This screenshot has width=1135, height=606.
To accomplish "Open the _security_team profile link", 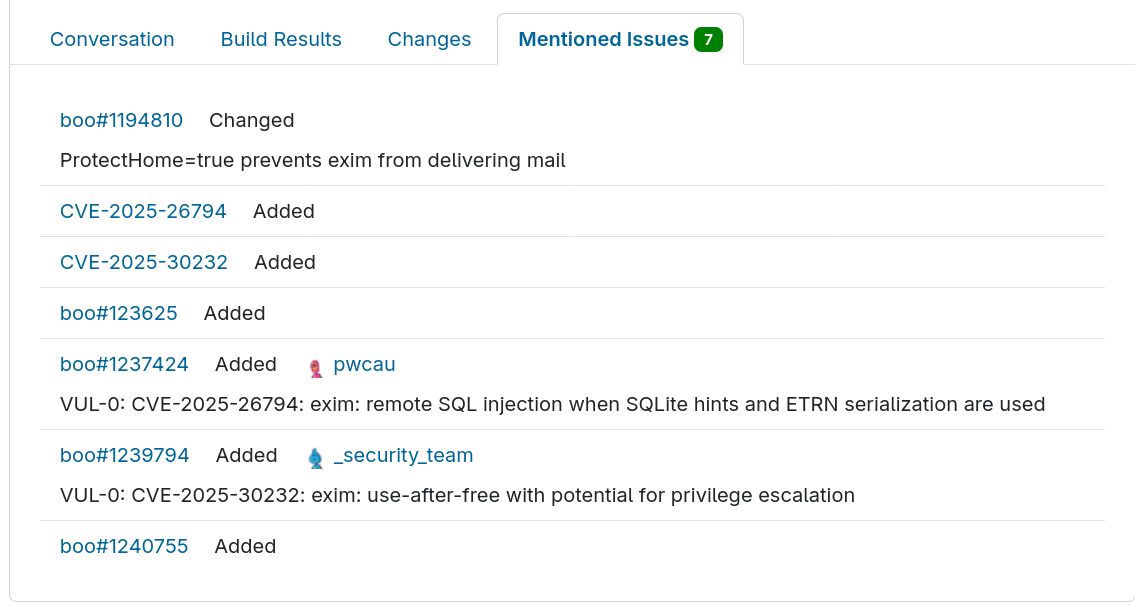I will (404, 455).
